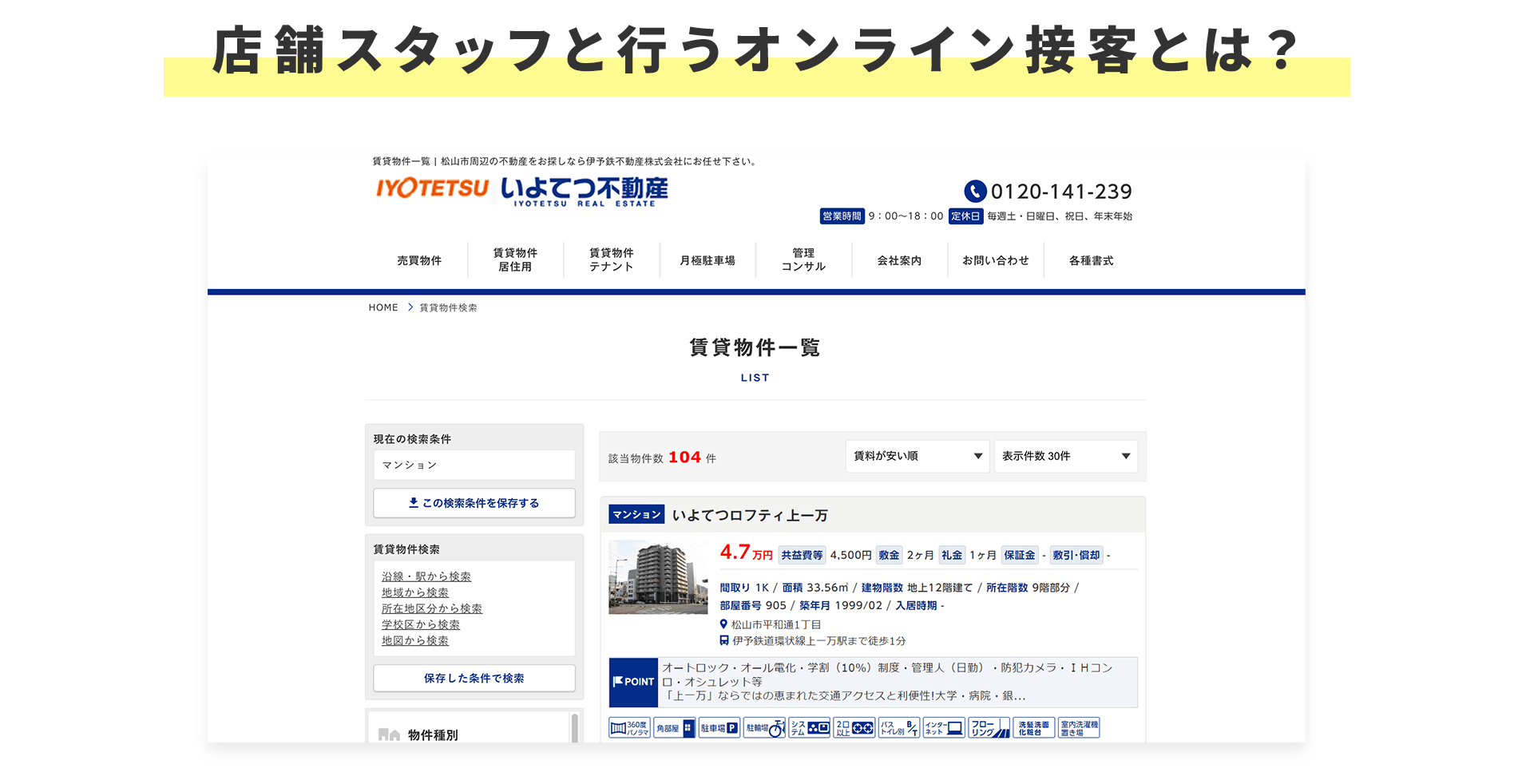Click the phone number 0120-141-239
The height and width of the screenshot is (784, 1514).
[1061, 192]
